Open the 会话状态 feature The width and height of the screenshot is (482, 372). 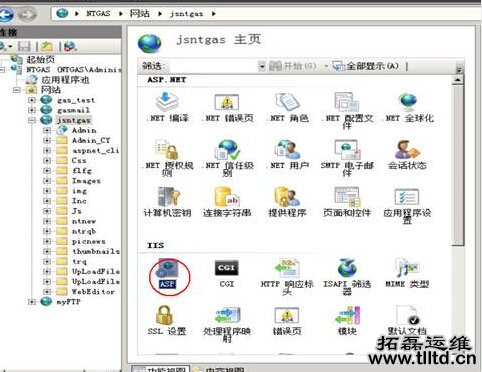point(408,155)
